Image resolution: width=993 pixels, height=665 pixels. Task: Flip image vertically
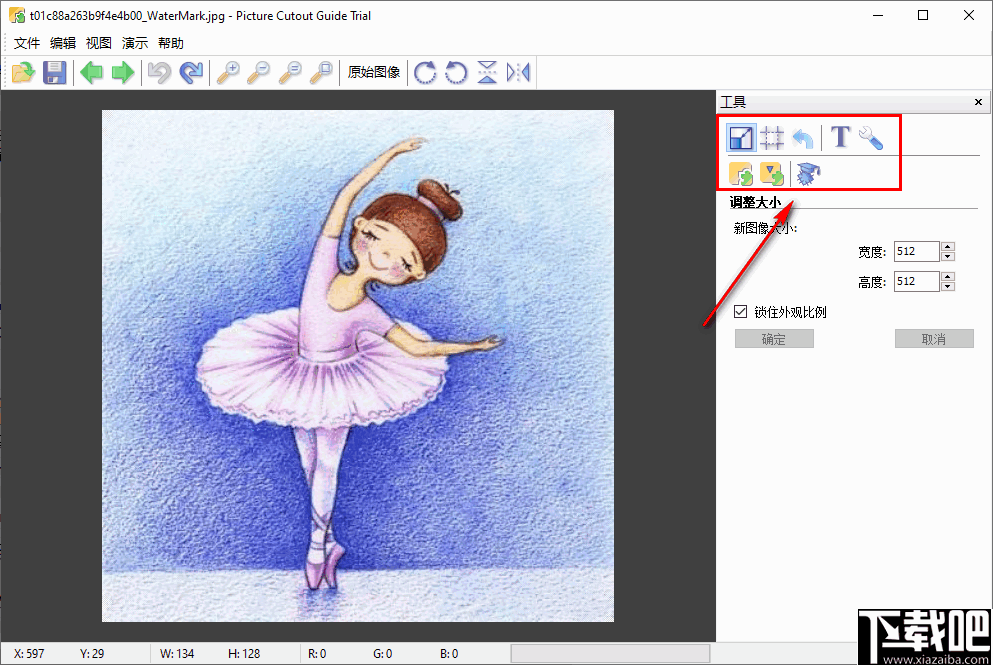487,72
